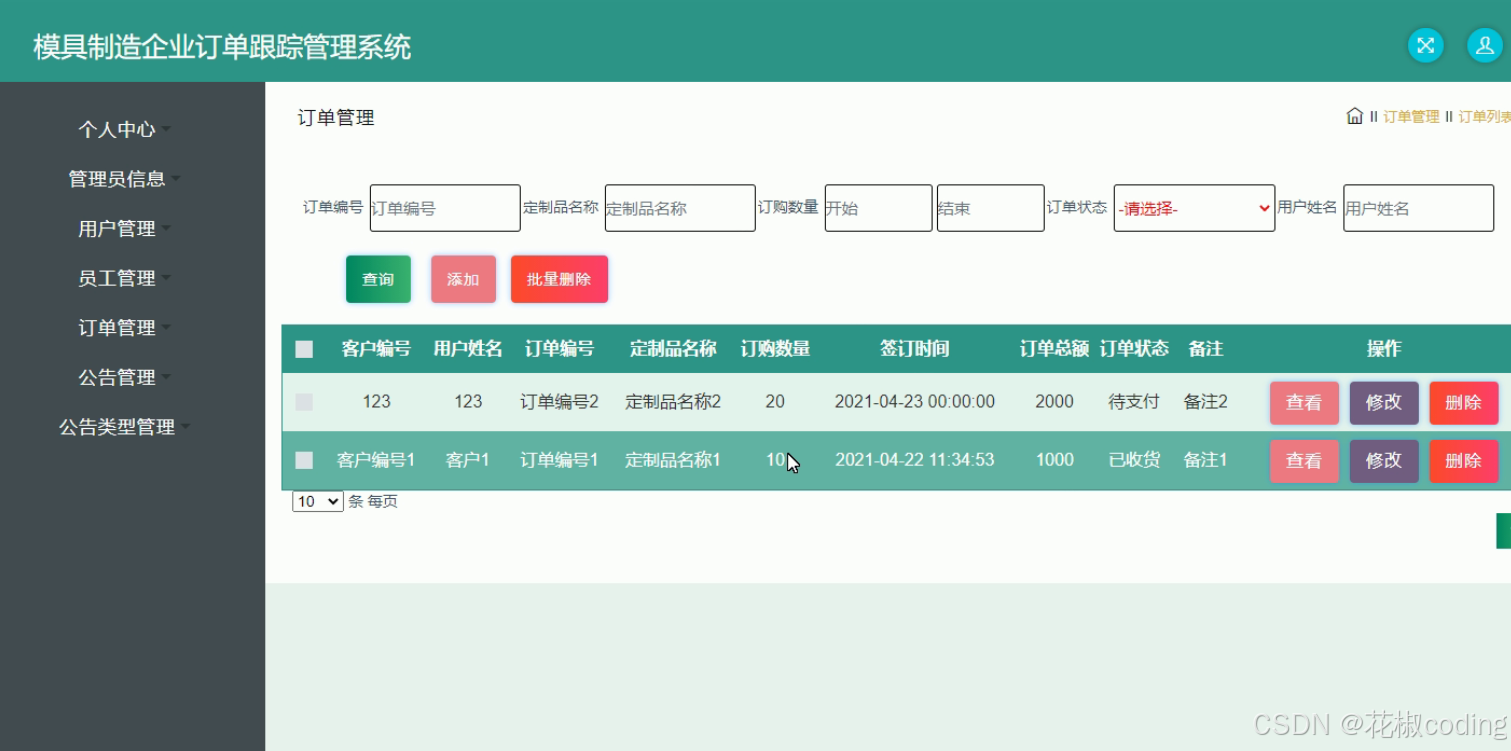Screen dimensions: 1511x751
Task: Click the 待支付 status cell
Action: click(x=1134, y=402)
